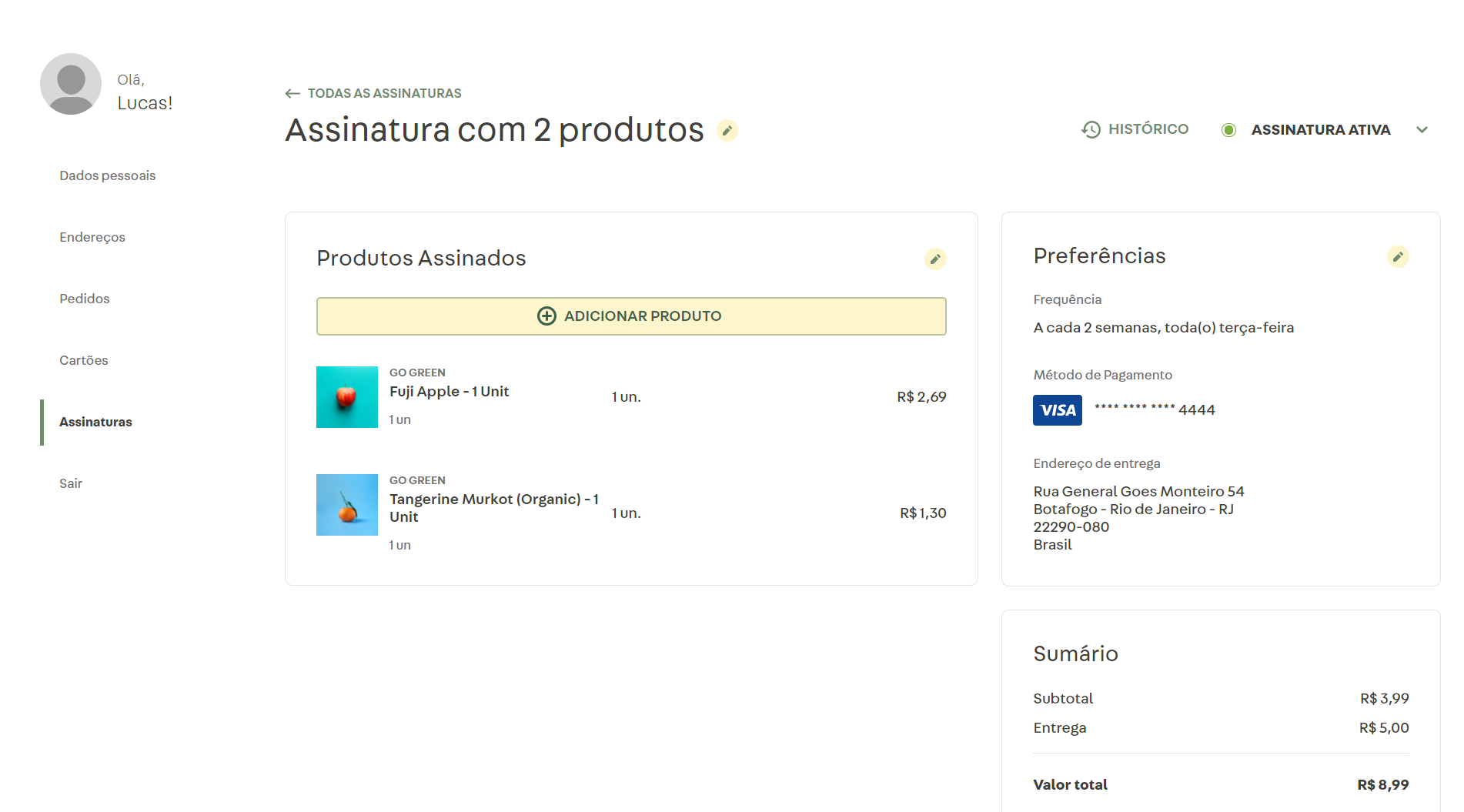
Task: Open the Tangerine Murkot product image
Action: coord(347,505)
